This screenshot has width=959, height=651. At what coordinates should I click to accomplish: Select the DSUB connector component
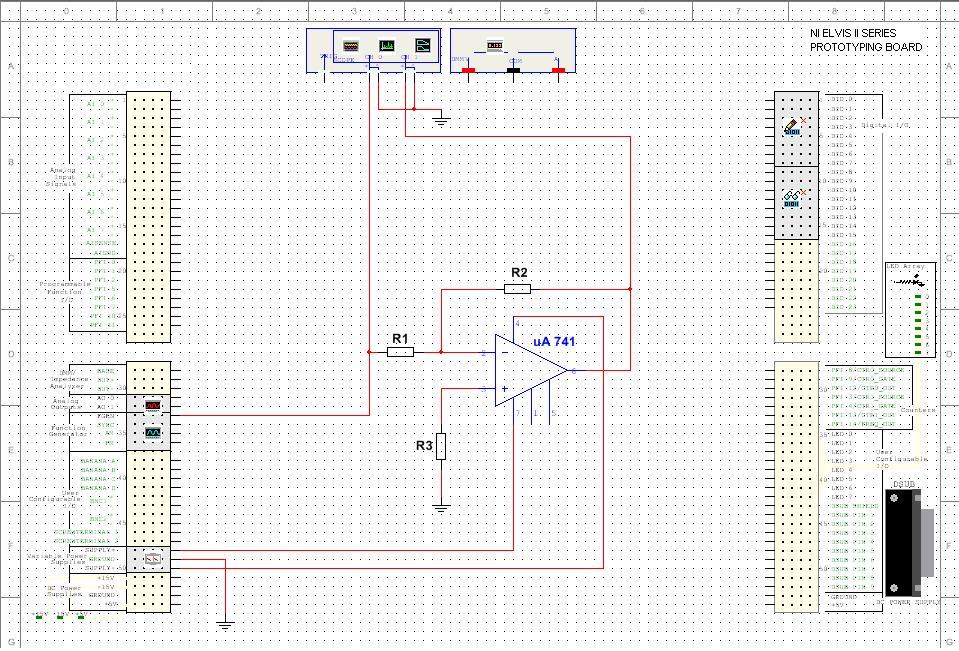pos(910,543)
